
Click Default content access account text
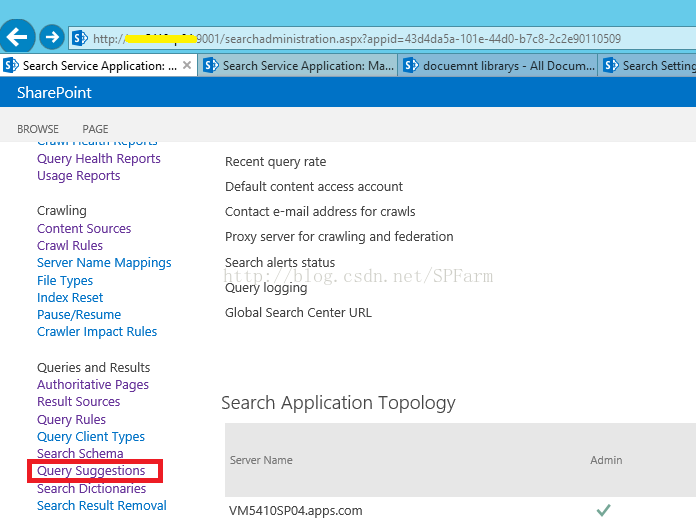coord(314,186)
